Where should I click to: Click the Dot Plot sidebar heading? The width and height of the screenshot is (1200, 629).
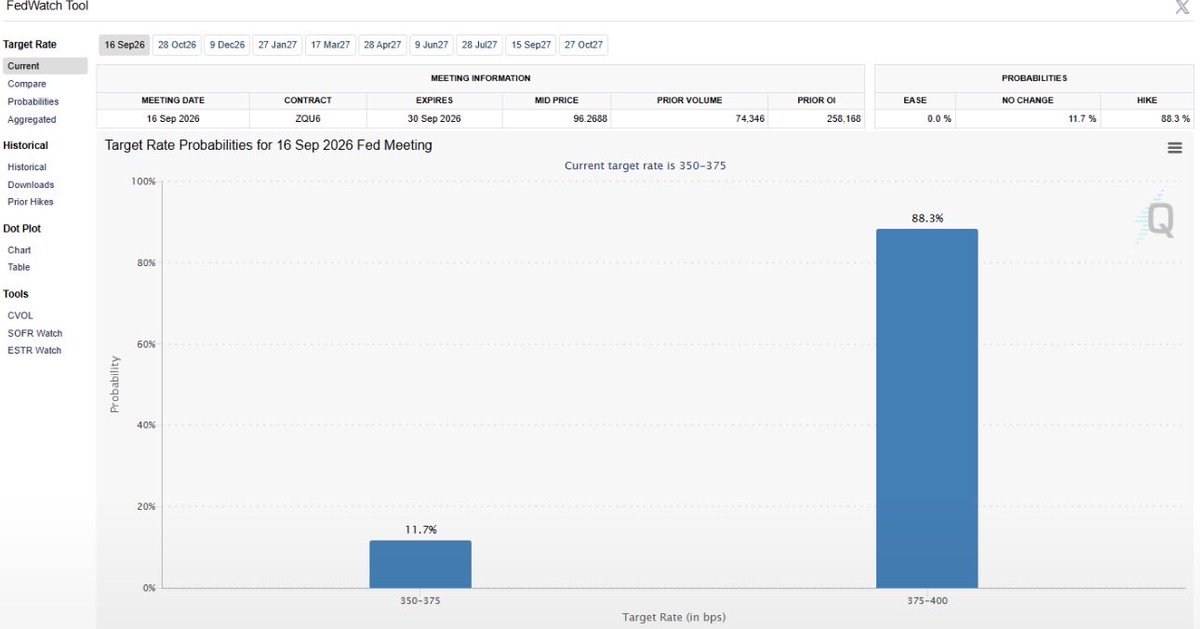point(22,228)
